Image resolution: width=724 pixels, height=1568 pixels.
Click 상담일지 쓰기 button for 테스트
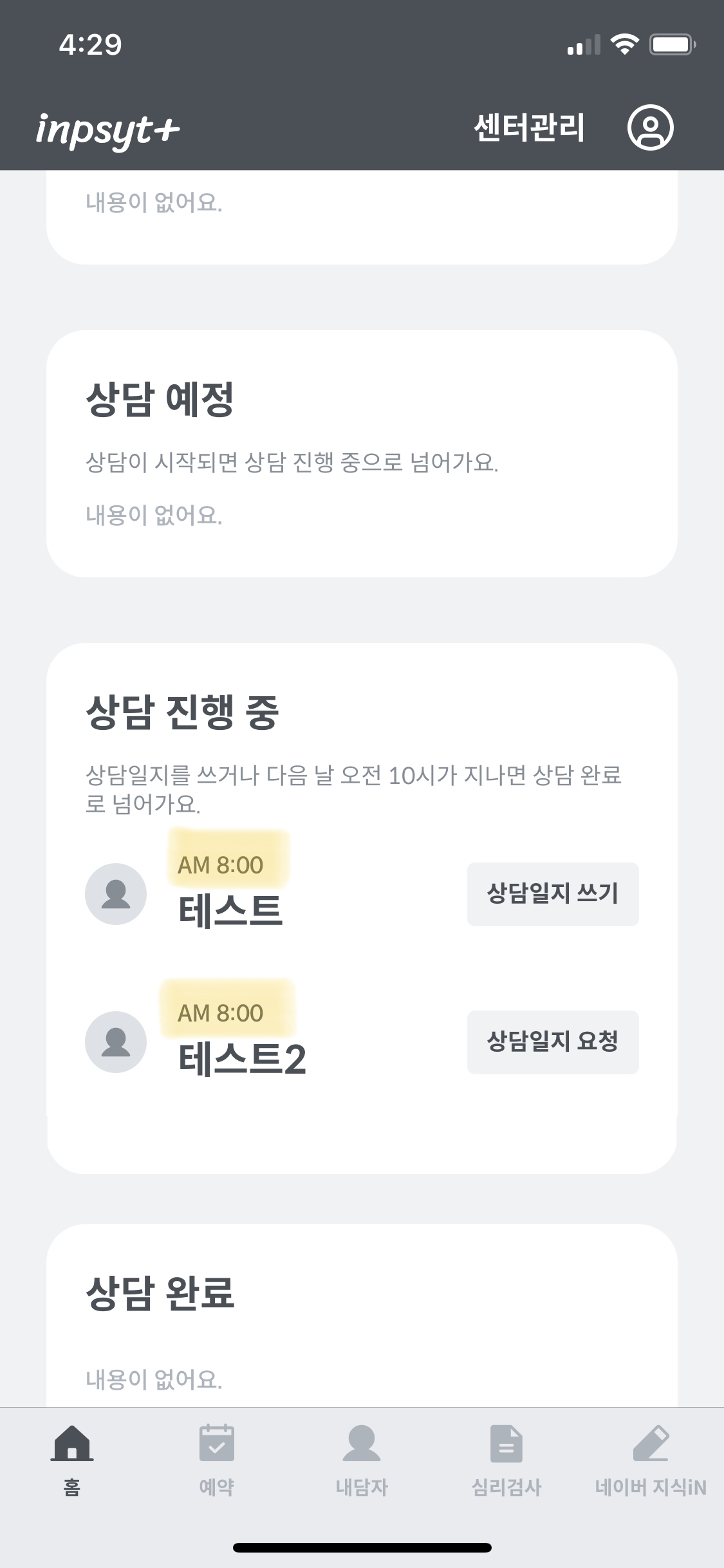tap(552, 893)
